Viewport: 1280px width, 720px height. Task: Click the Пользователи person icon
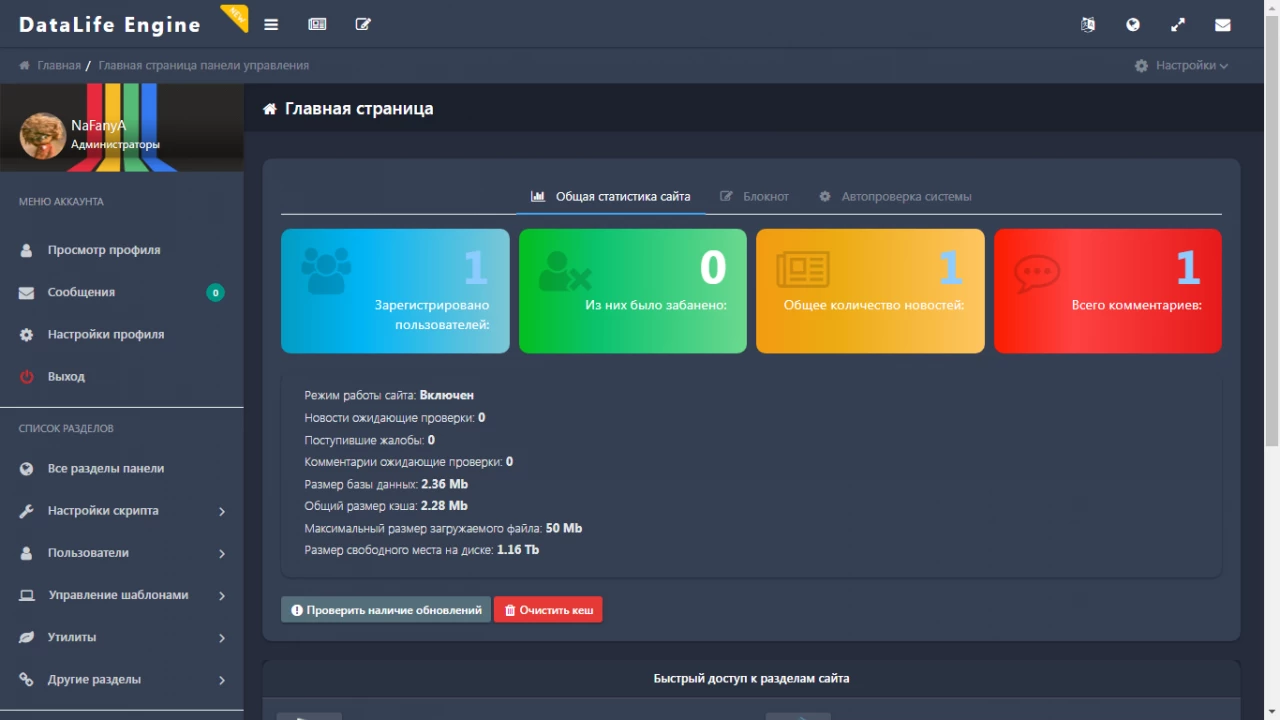(x=27, y=553)
